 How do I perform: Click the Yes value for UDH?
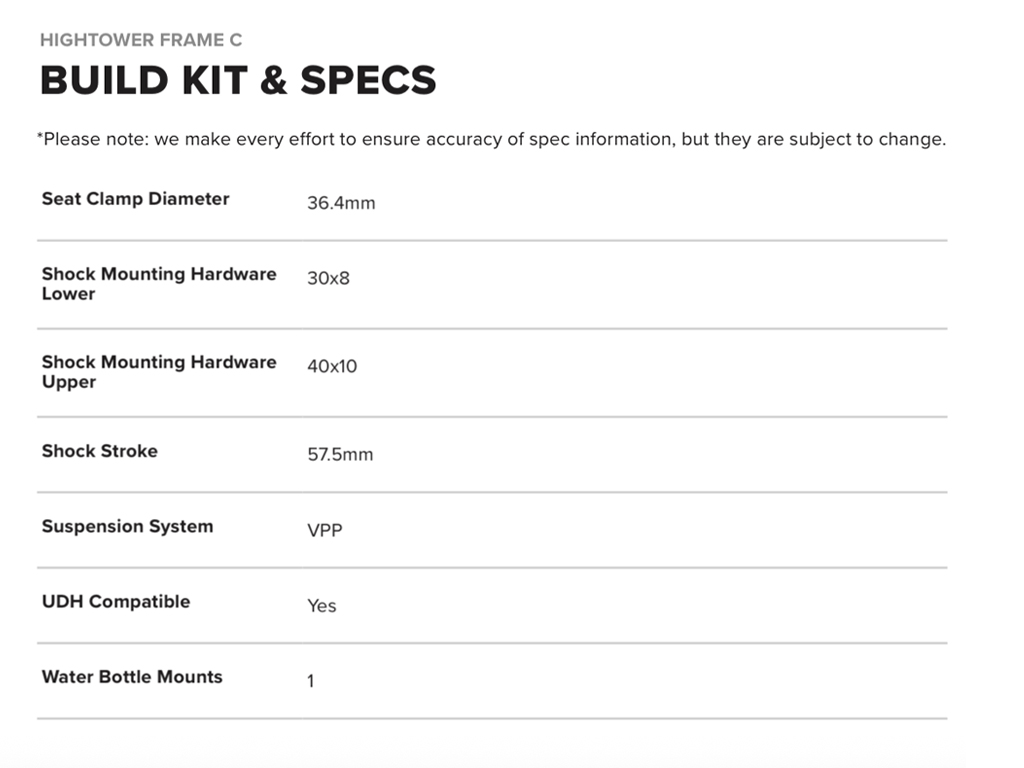(321, 605)
